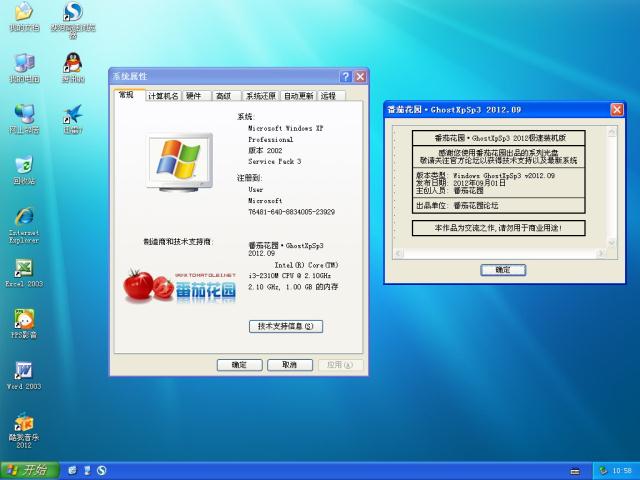Switch to the 远程 tab
The image size is (640, 480).
pyautogui.click(x=331, y=96)
